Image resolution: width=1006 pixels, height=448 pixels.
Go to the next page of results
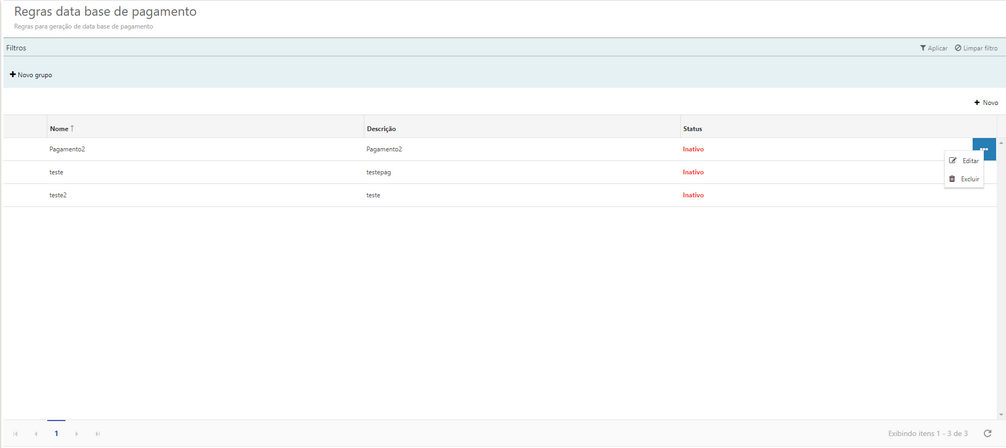[76, 434]
